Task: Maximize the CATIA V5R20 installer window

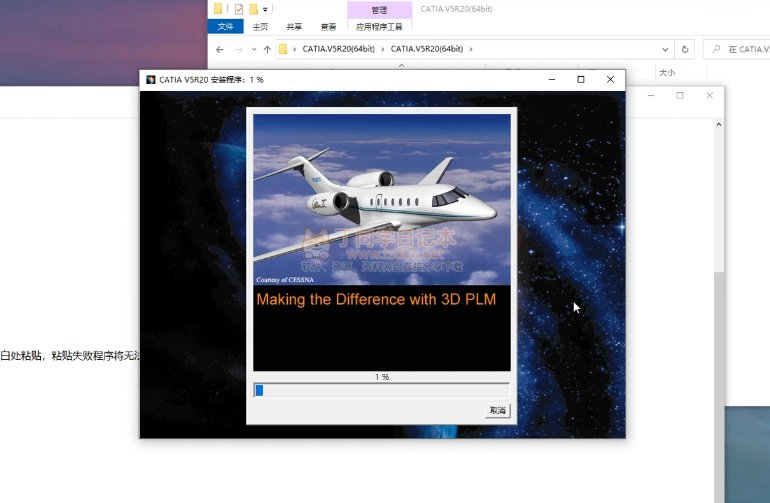Action: (581, 79)
